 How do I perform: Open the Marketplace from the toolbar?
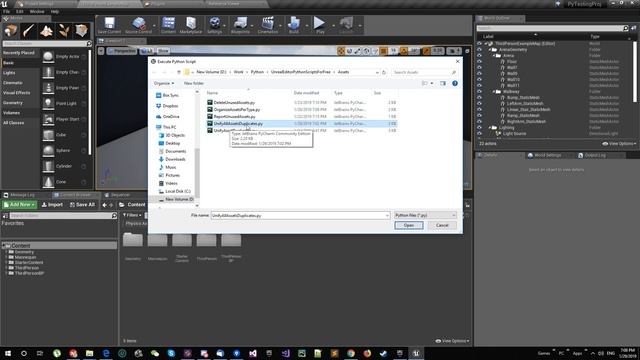point(191,25)
